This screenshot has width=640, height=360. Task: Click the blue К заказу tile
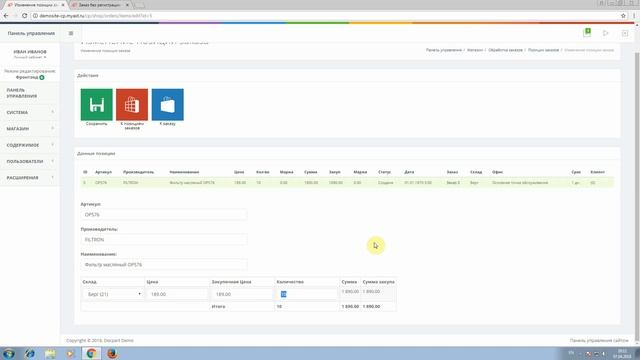click(167, 104)
